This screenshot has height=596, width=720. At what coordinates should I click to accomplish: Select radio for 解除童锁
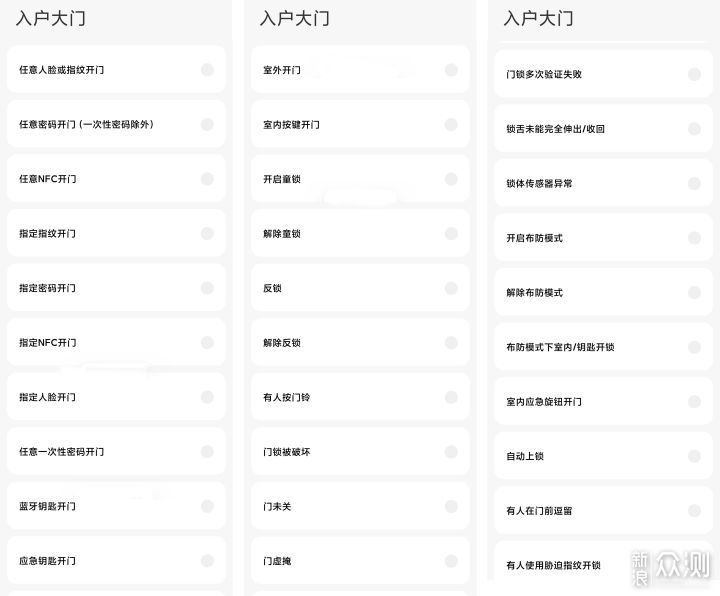(x=451, y=233)
